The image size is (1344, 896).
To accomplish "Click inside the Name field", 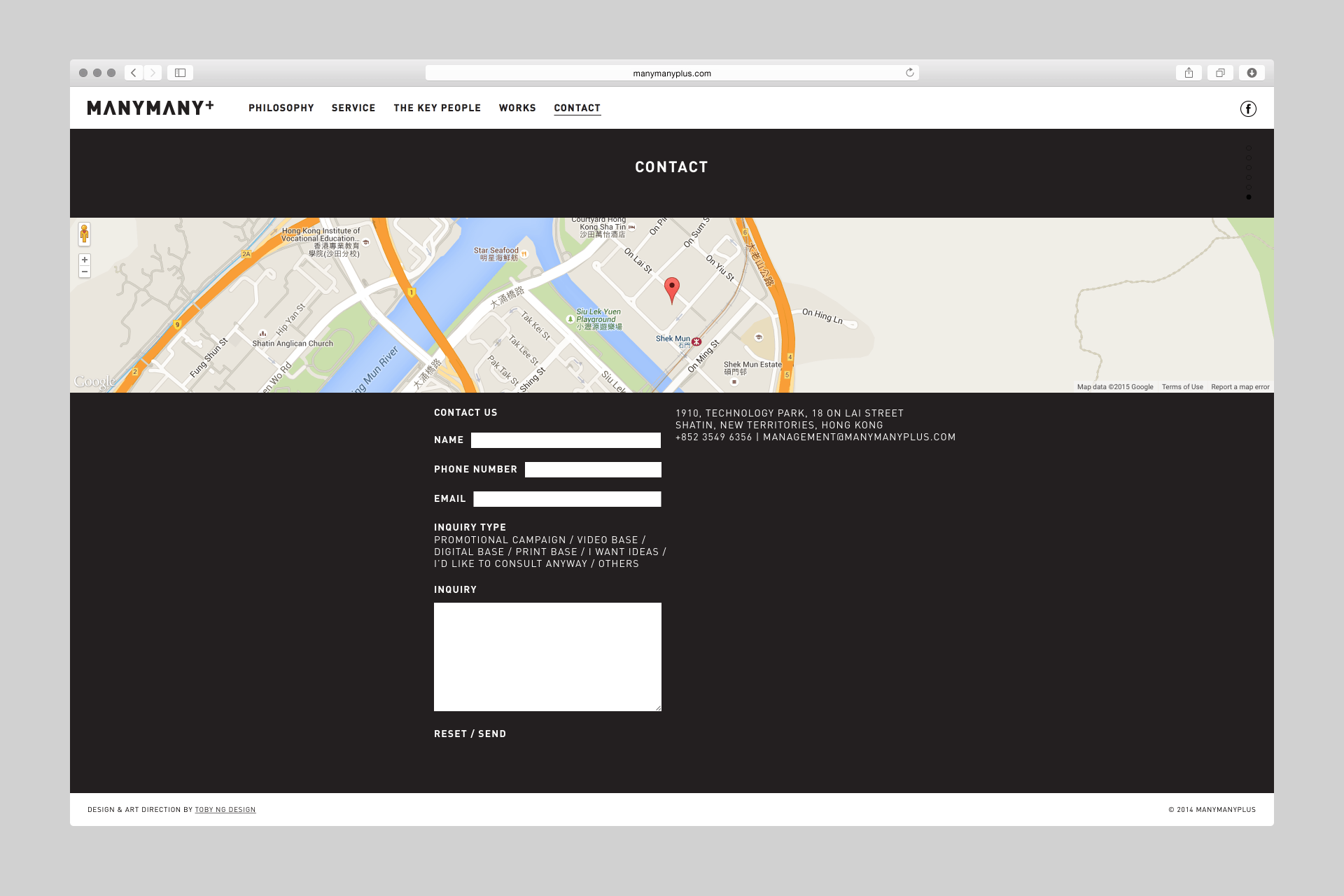I will pos(566,440).
